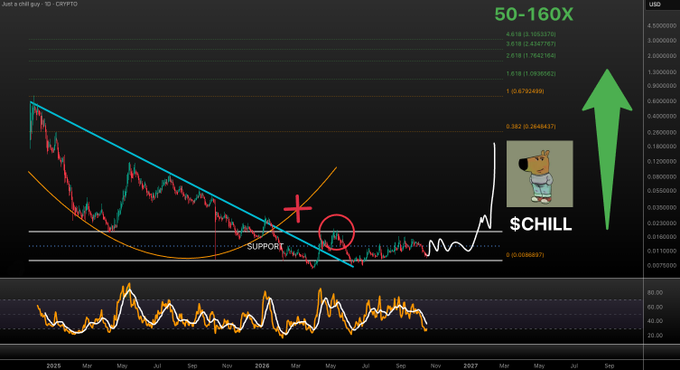Click RSI scale value 20.00
The image size is (680, 370).
click(655, 335)
